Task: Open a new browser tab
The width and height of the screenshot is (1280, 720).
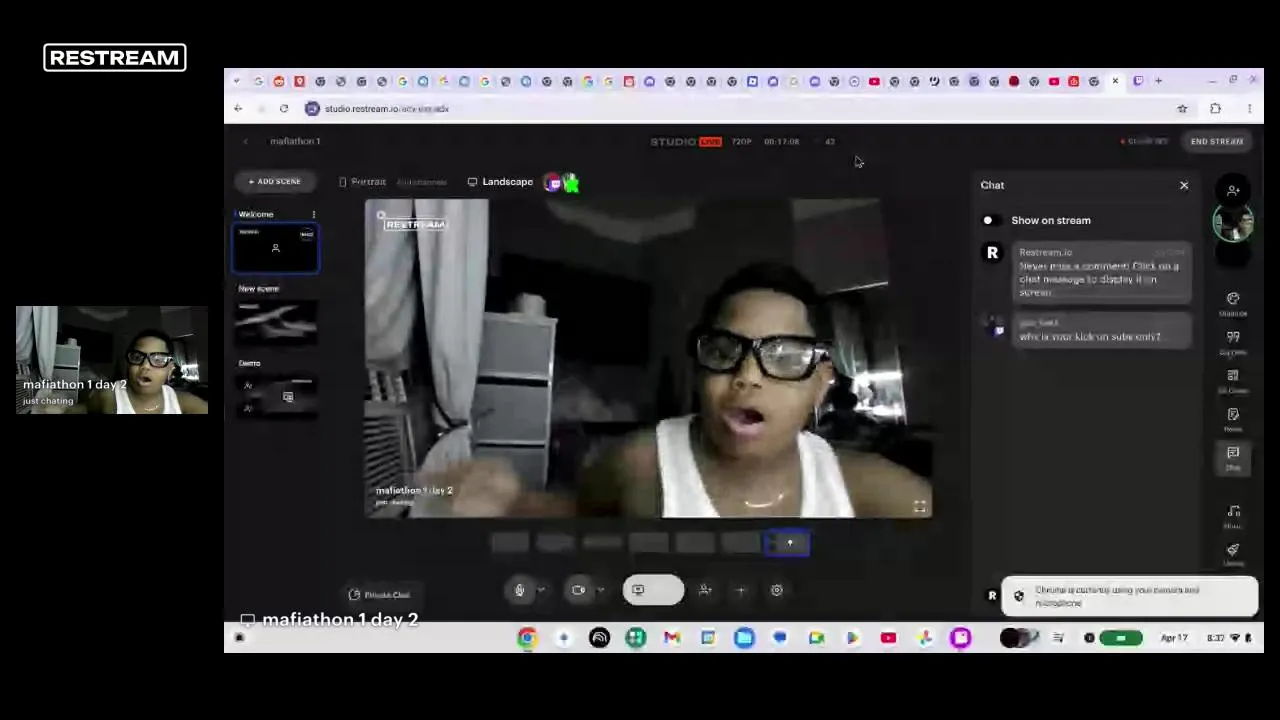Action: click(x=1159, y=81)
